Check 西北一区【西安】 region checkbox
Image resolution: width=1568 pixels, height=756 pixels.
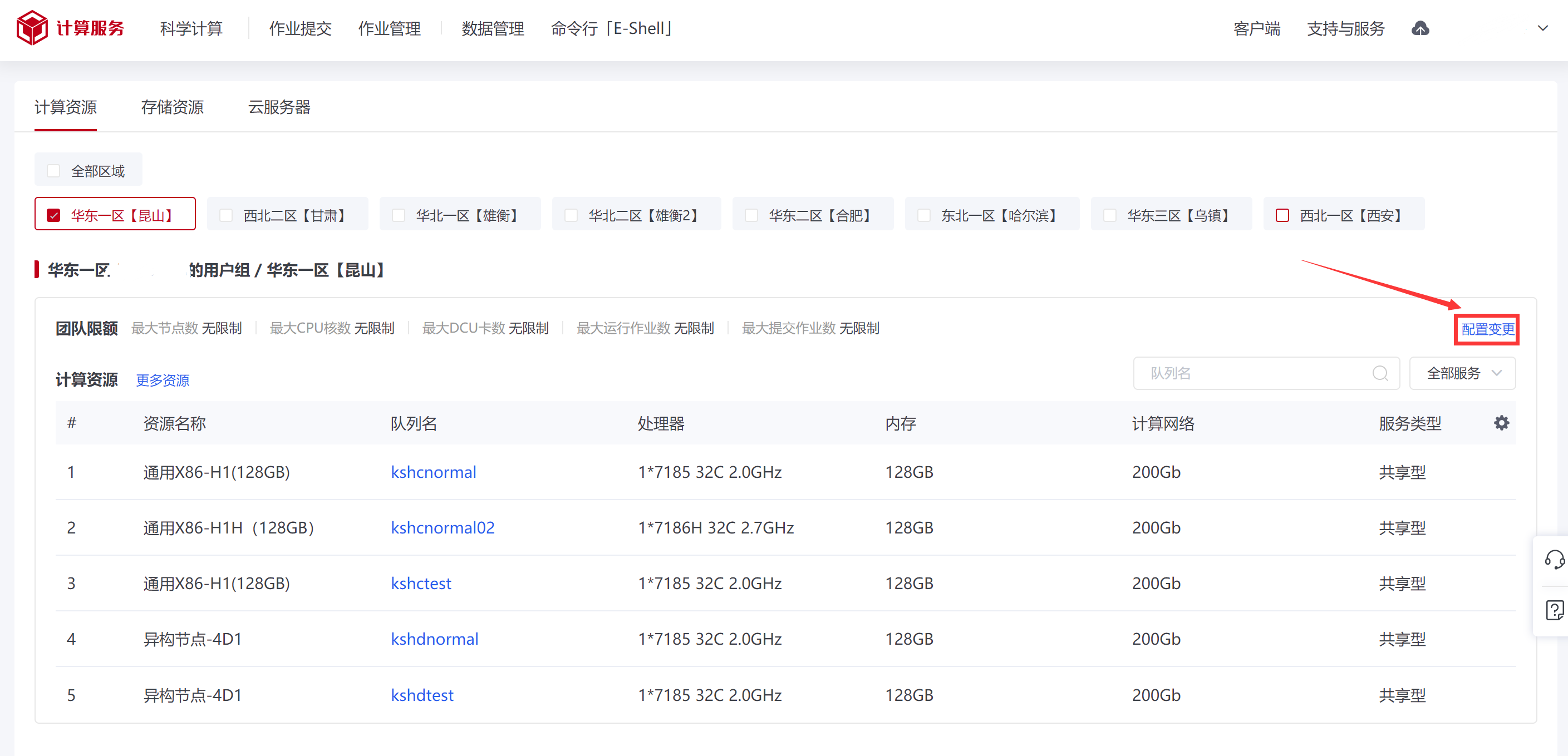click(1282, 215)
